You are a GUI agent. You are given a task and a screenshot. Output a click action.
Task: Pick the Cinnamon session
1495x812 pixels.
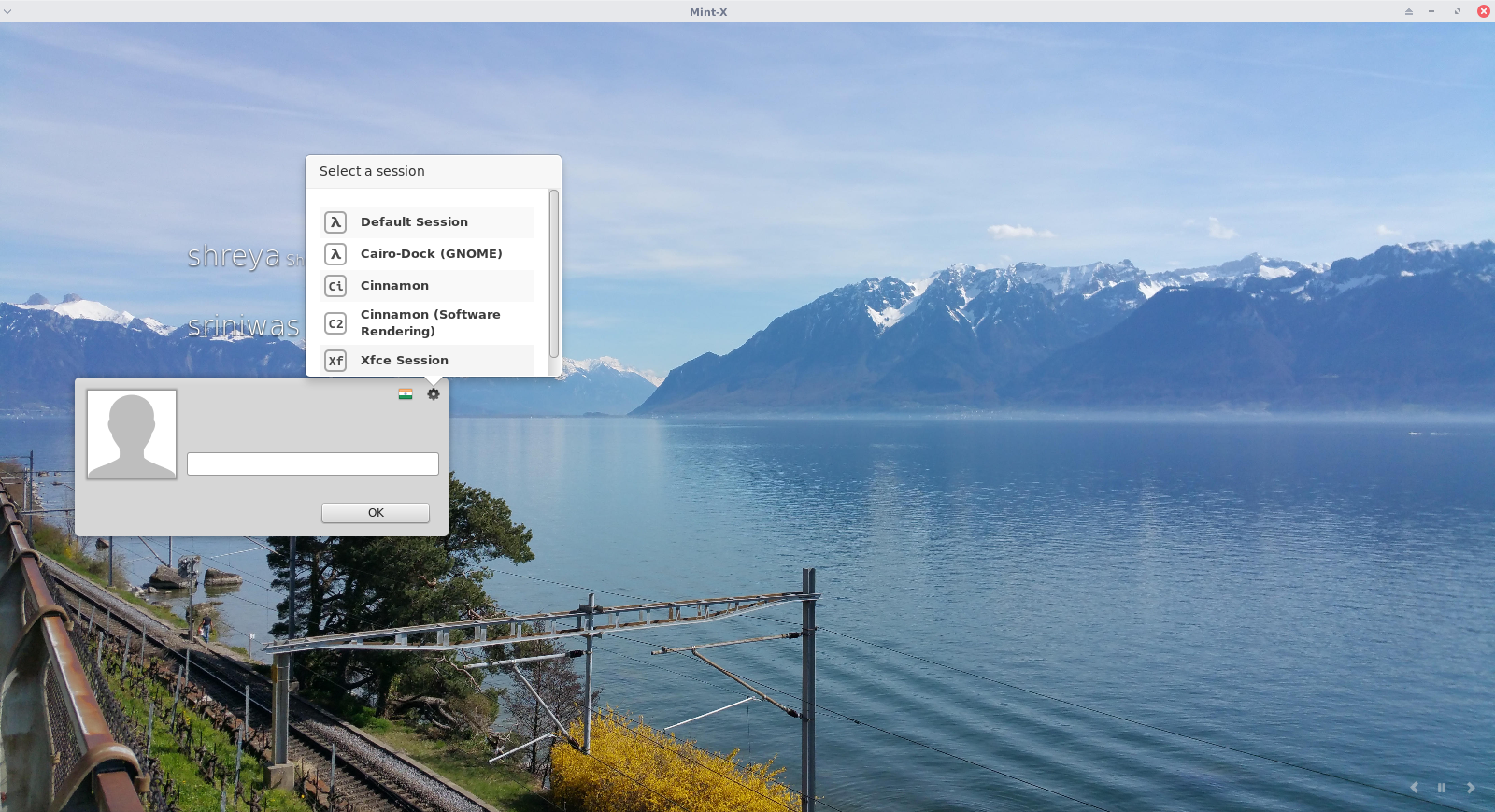(x=427, y=286)
